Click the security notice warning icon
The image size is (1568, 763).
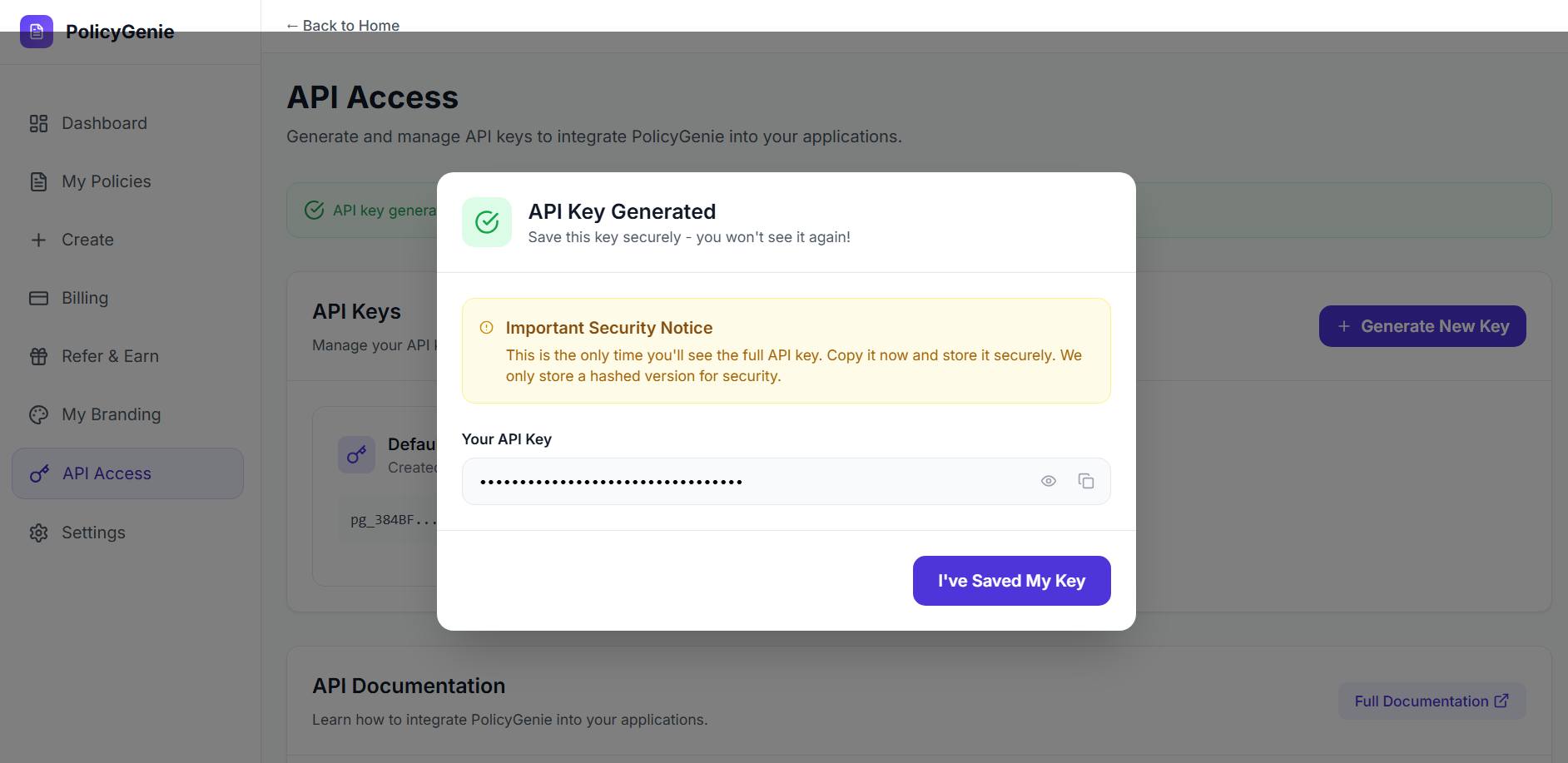(x=487, y=328)
